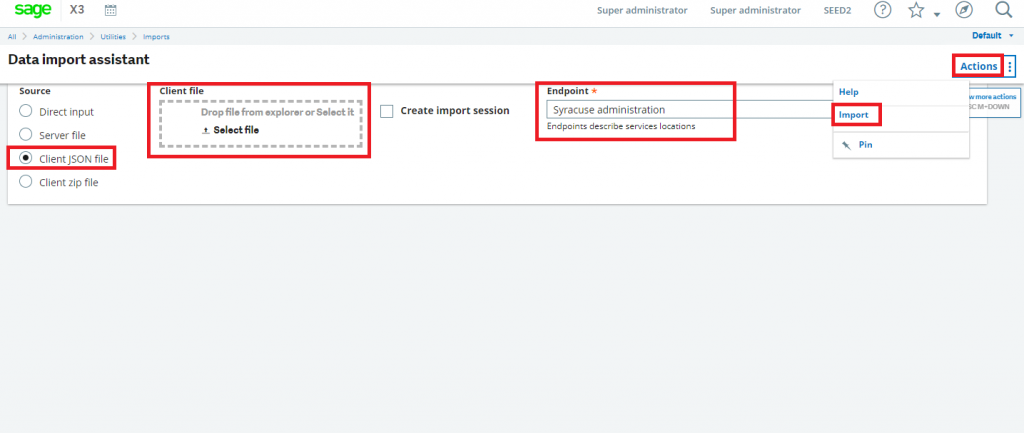Image resolution: width=1024 pixels, height=433 pixels.
Task: Expand the favorites dropdown arrow
Action: [936, 14]
